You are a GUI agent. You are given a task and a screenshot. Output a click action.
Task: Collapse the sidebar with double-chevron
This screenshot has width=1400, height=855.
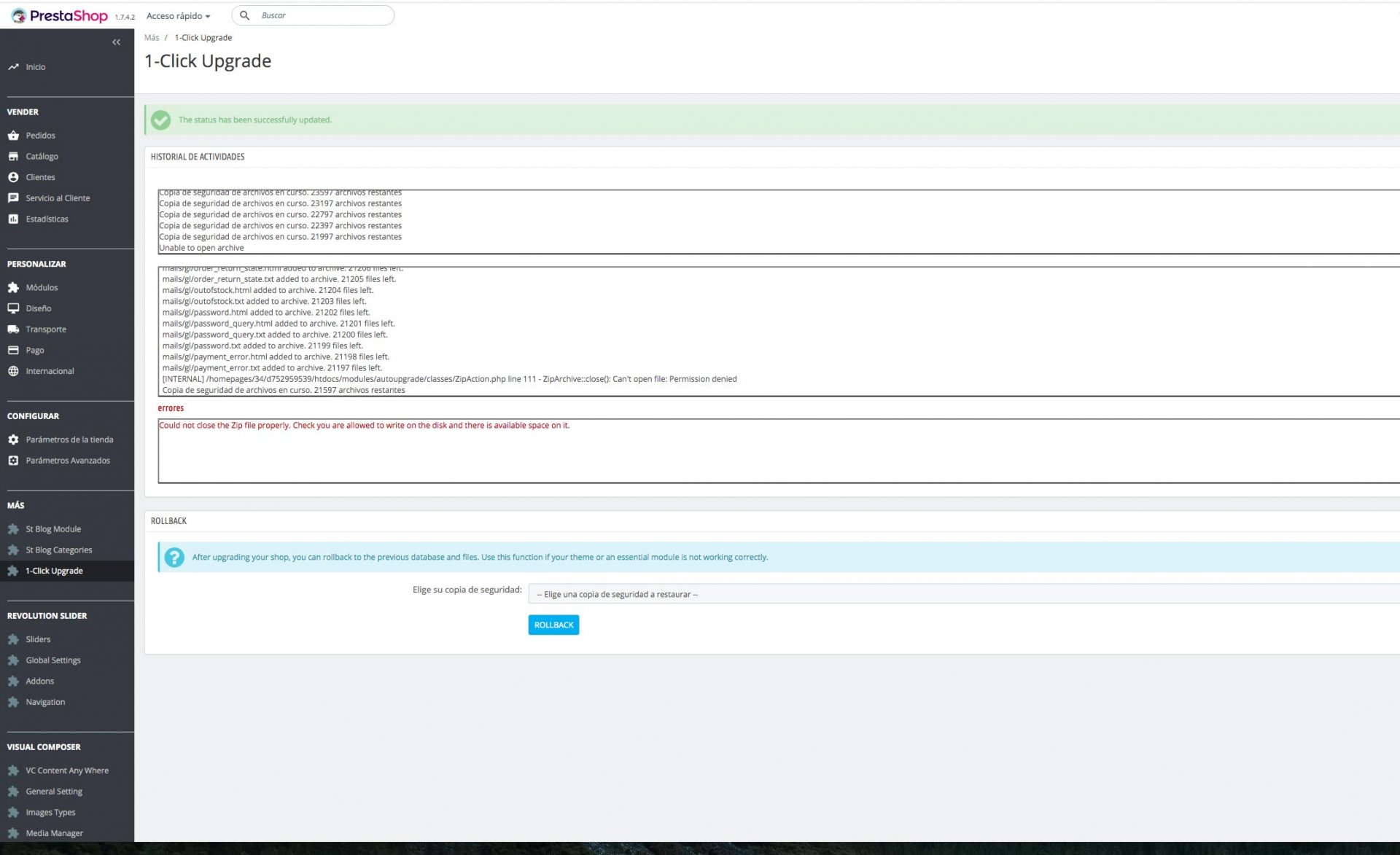pos(116,42)
